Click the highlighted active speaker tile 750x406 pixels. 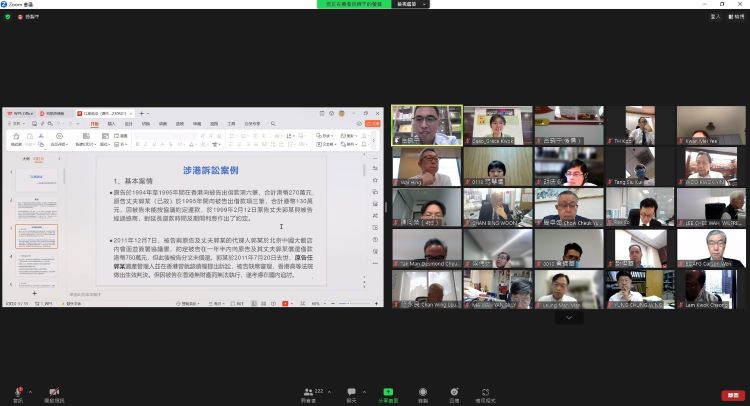click(x=427, y=125)
